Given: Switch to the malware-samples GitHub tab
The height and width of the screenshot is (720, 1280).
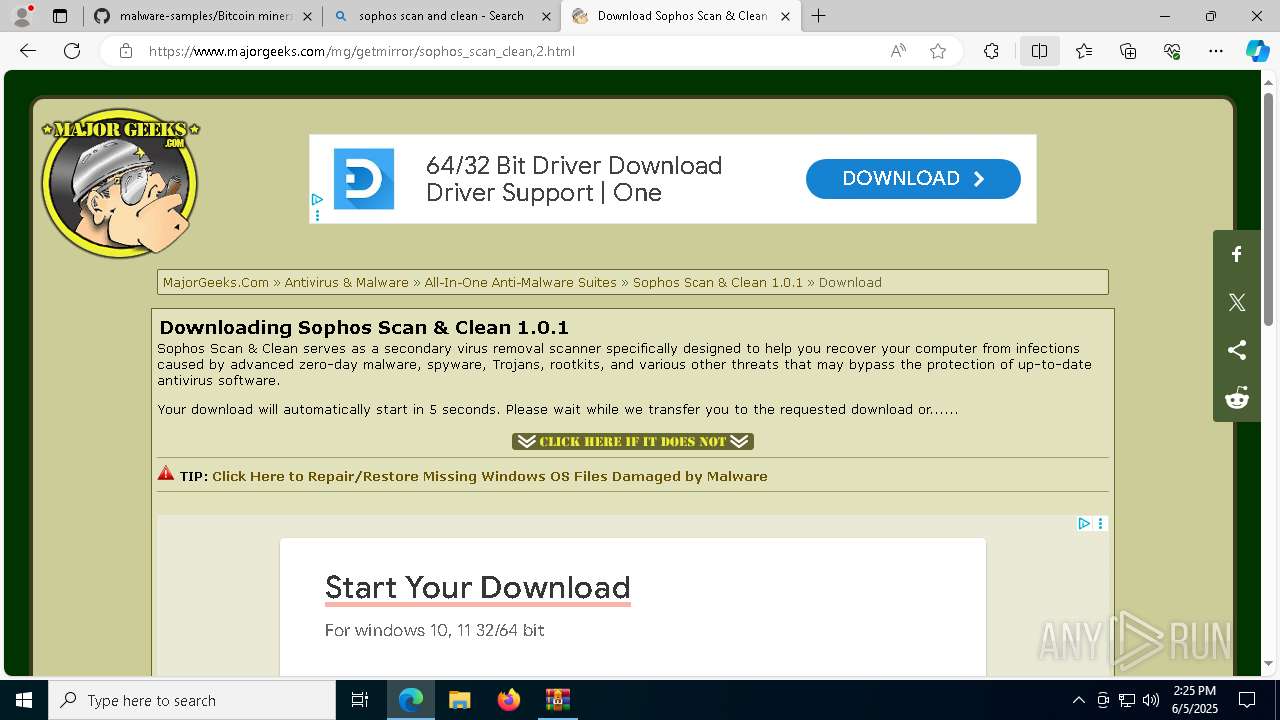Looking at the screenshot, I should (204, 16).
